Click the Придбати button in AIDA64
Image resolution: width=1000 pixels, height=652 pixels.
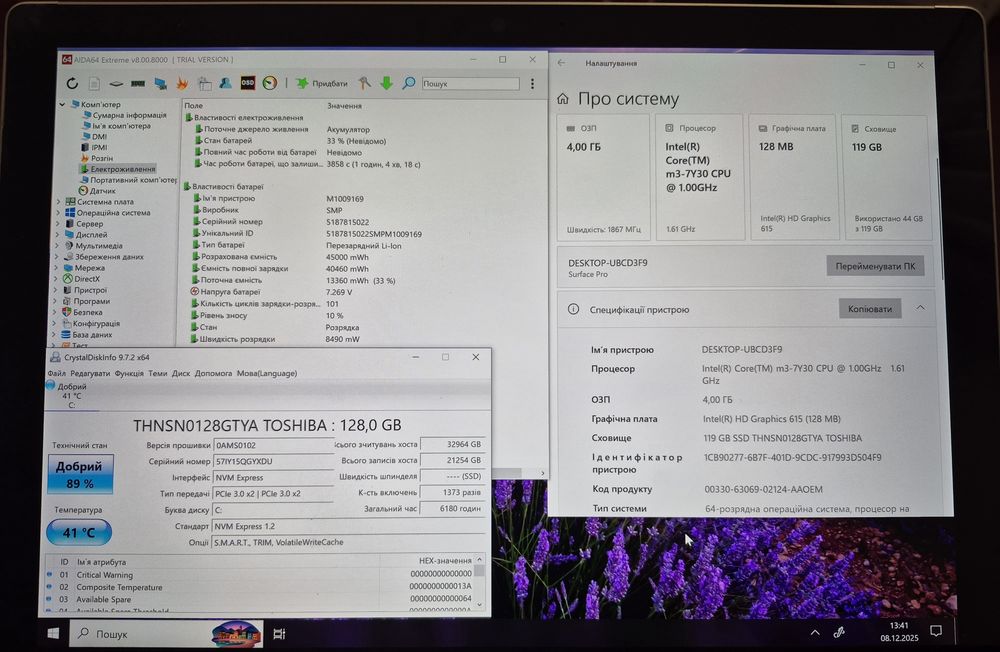(x=322, y=84)
